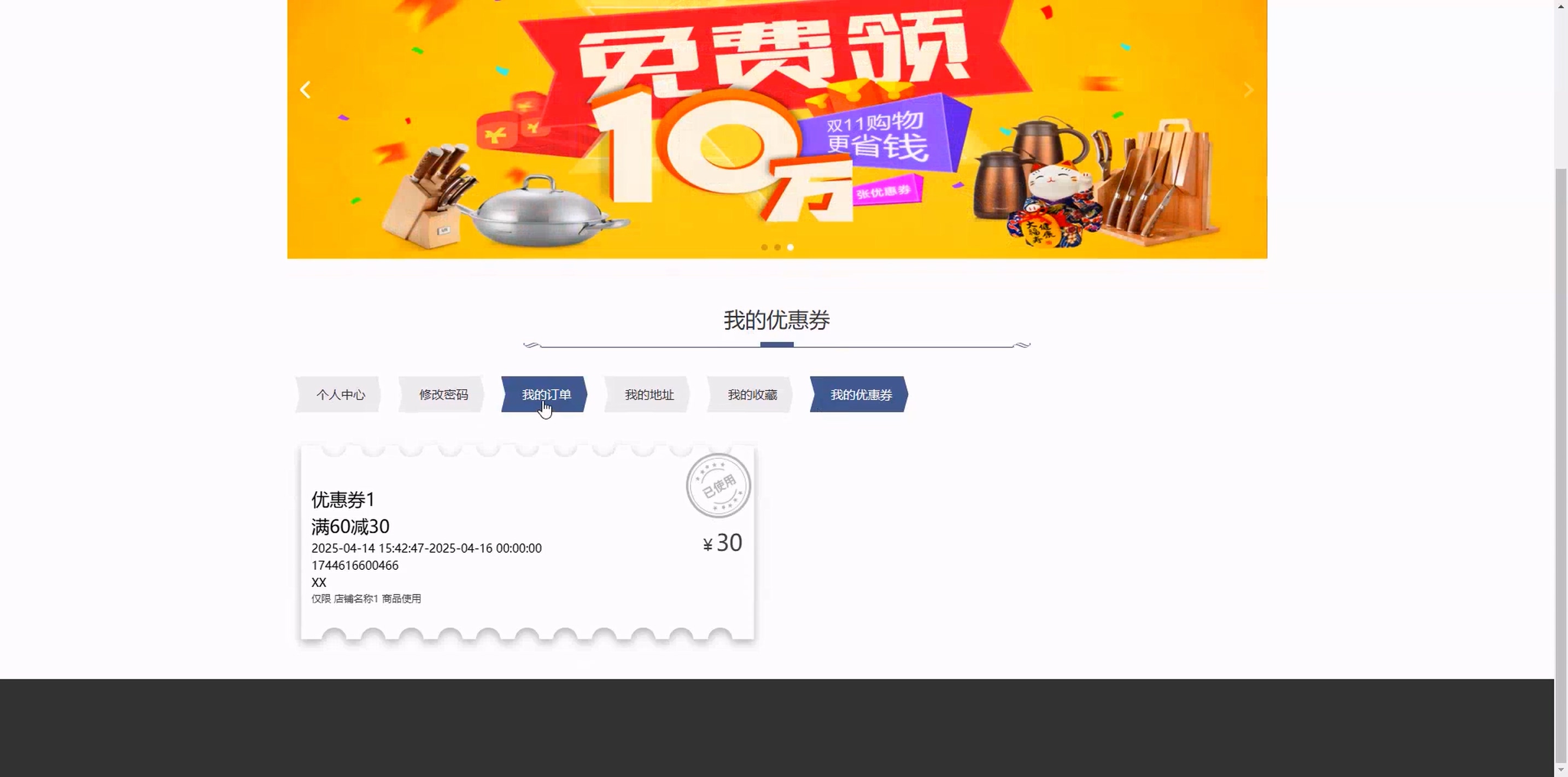Click the ¥30 coupon amount
This screenshot has width=1568, height=777.
723,543
